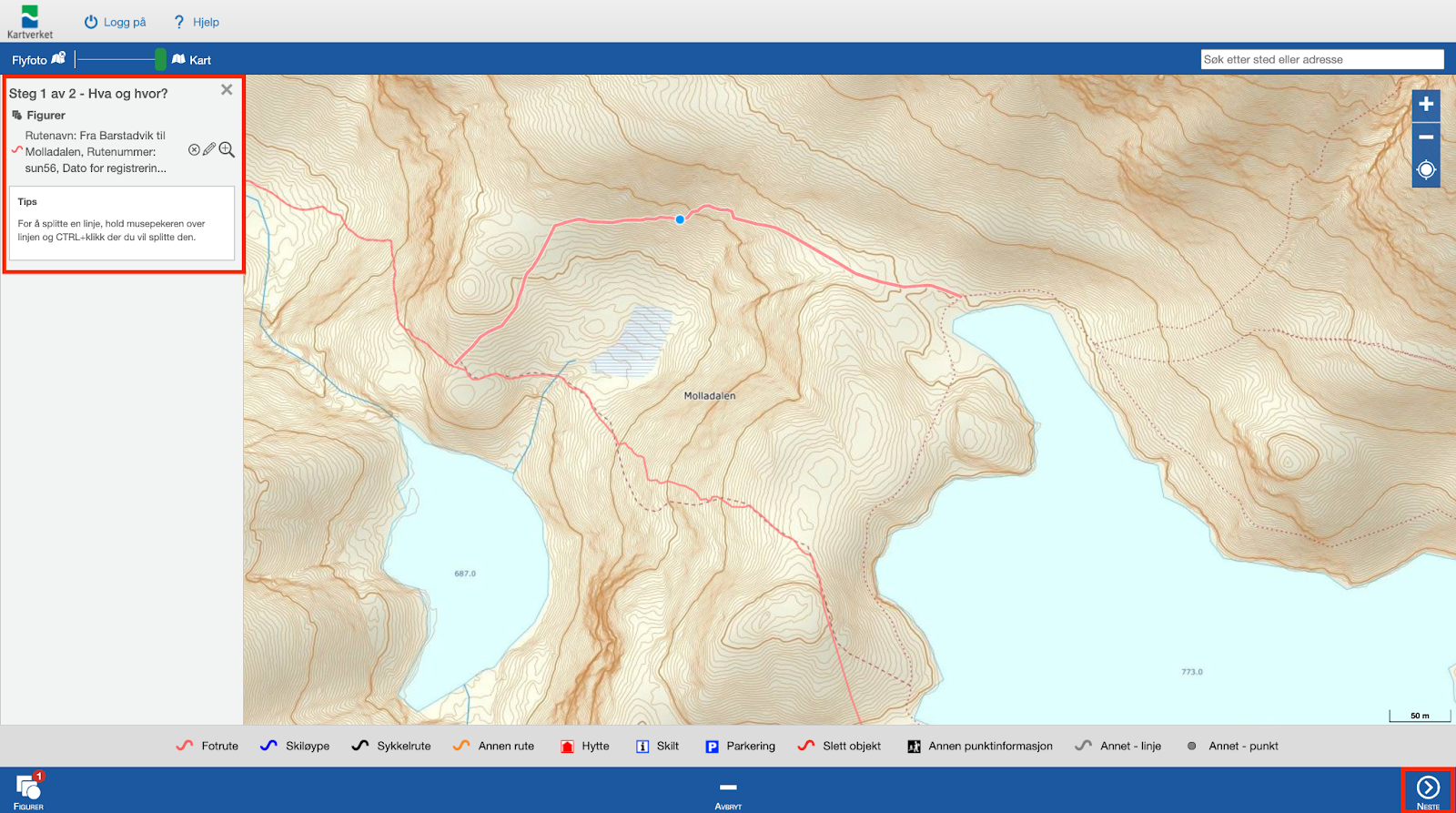Add a Parkering marker tool
1456x813 pixels.
[x=740, y=746]
